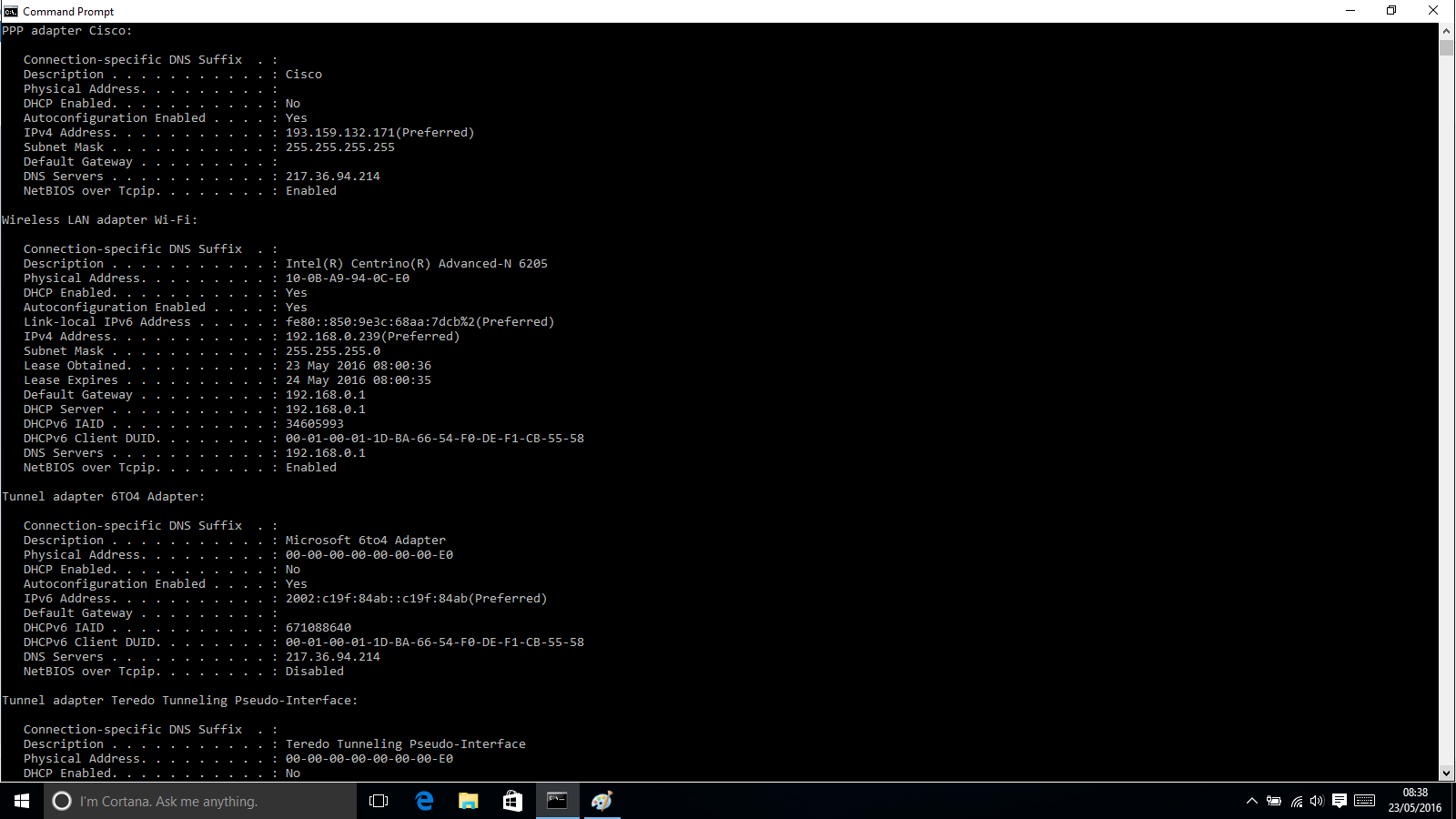The height and width of the screenshot is (819, 1456).
Task: Click the vertical scrollbar thumb
Action: tap(1446, 47)
